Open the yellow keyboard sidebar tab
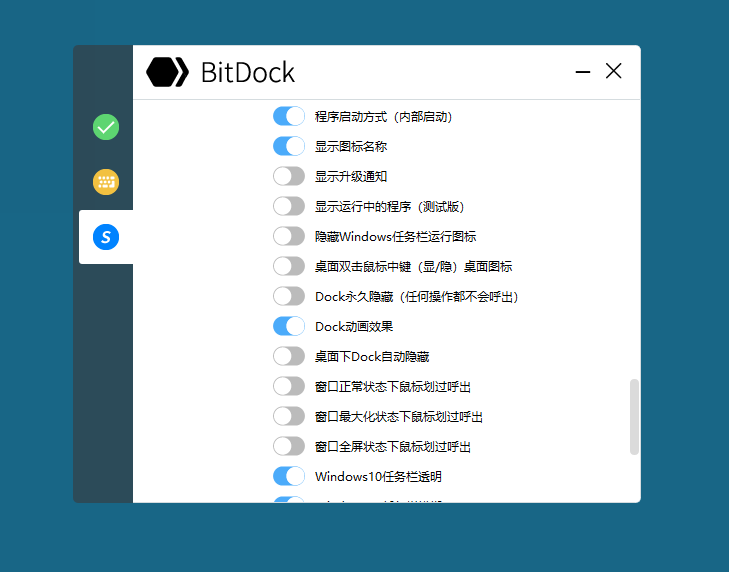 106,182
